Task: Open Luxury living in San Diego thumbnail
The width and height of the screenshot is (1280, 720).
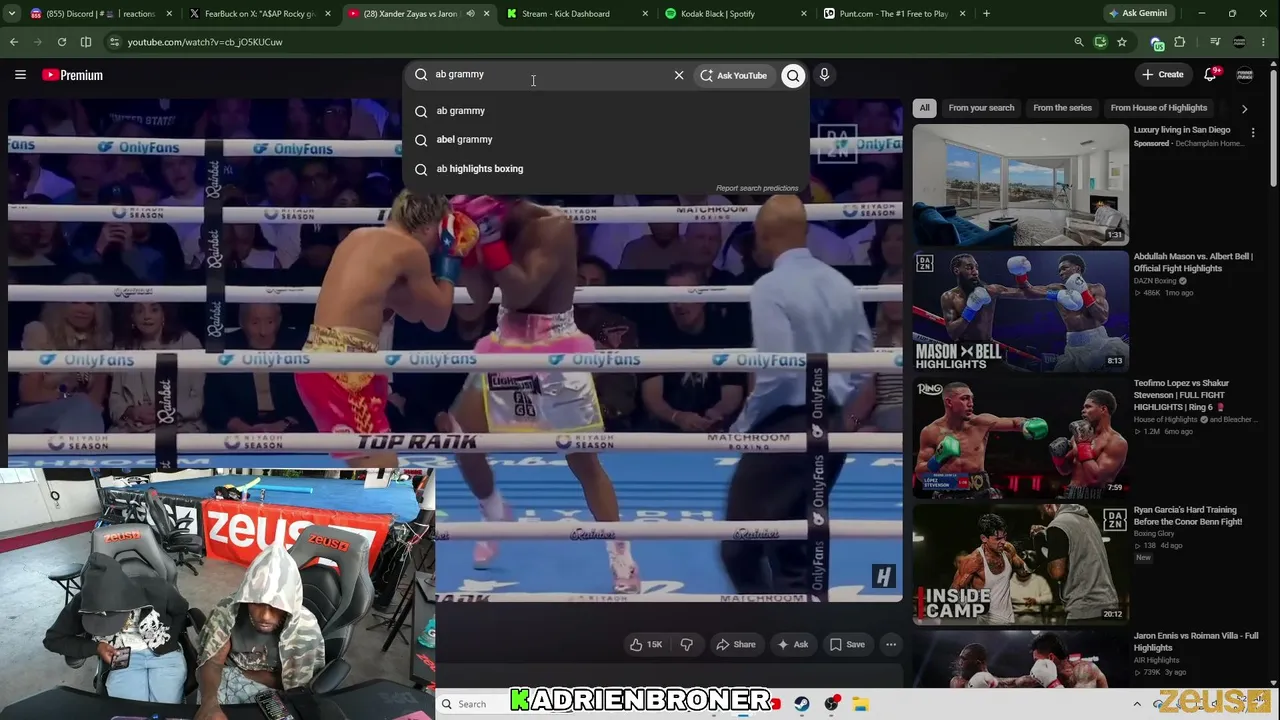Action: click(1020, 184)
